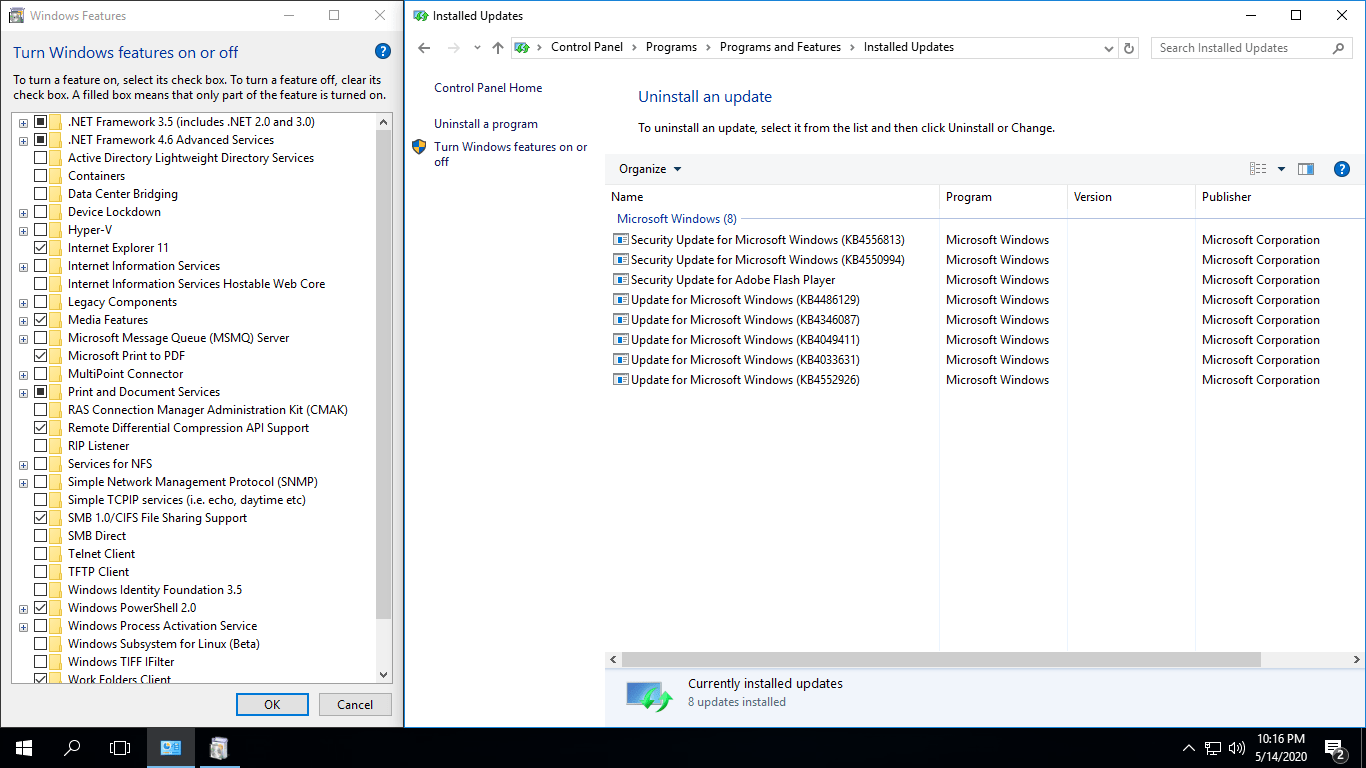Click the Control Panel taskbar icon

point(171,747)
